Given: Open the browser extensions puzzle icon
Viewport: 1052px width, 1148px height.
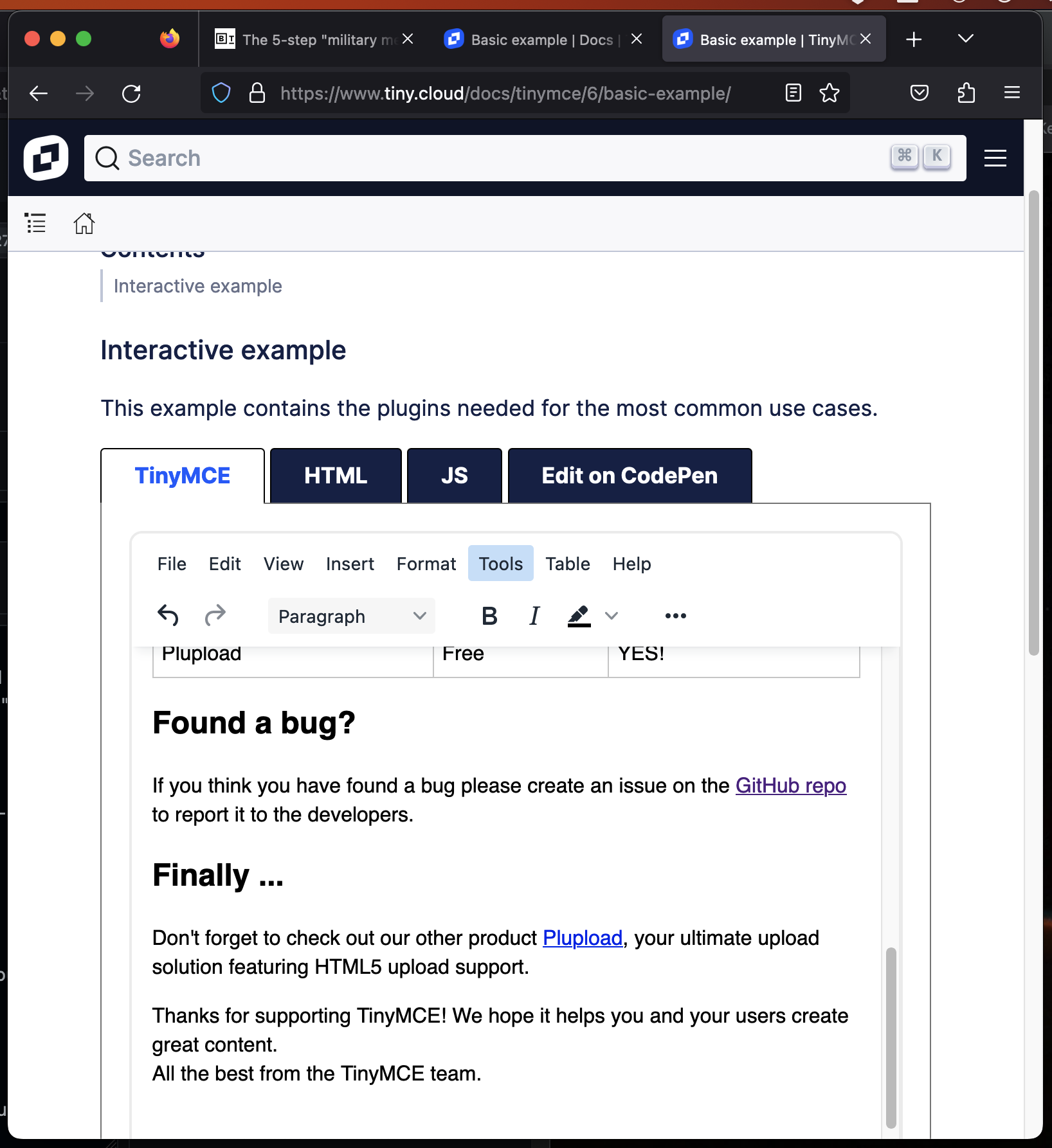Looking at the screenshot, I should pyautogui.click(x=966, y=93).
